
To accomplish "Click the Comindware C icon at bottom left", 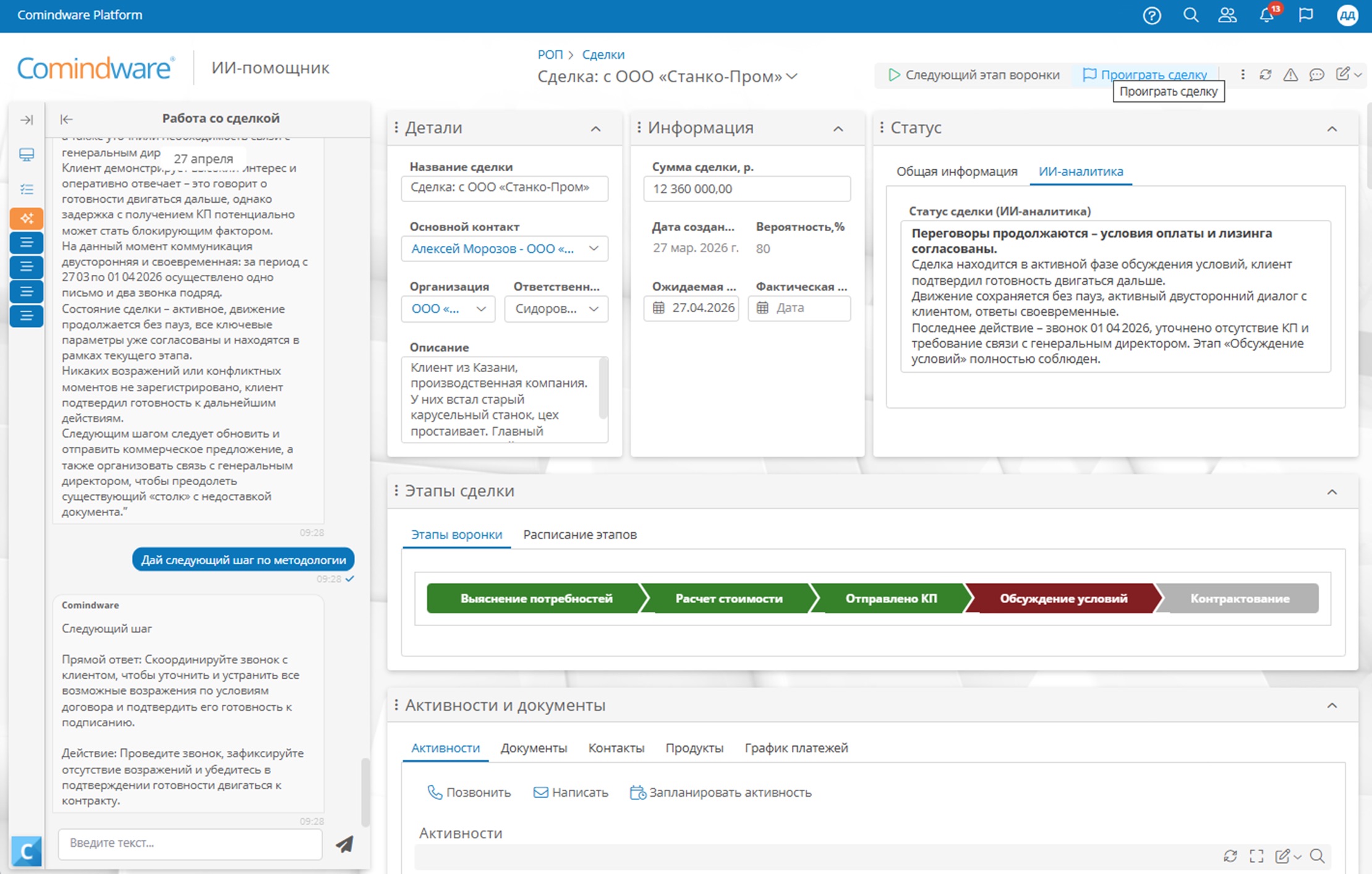I will tap(27, 852).
